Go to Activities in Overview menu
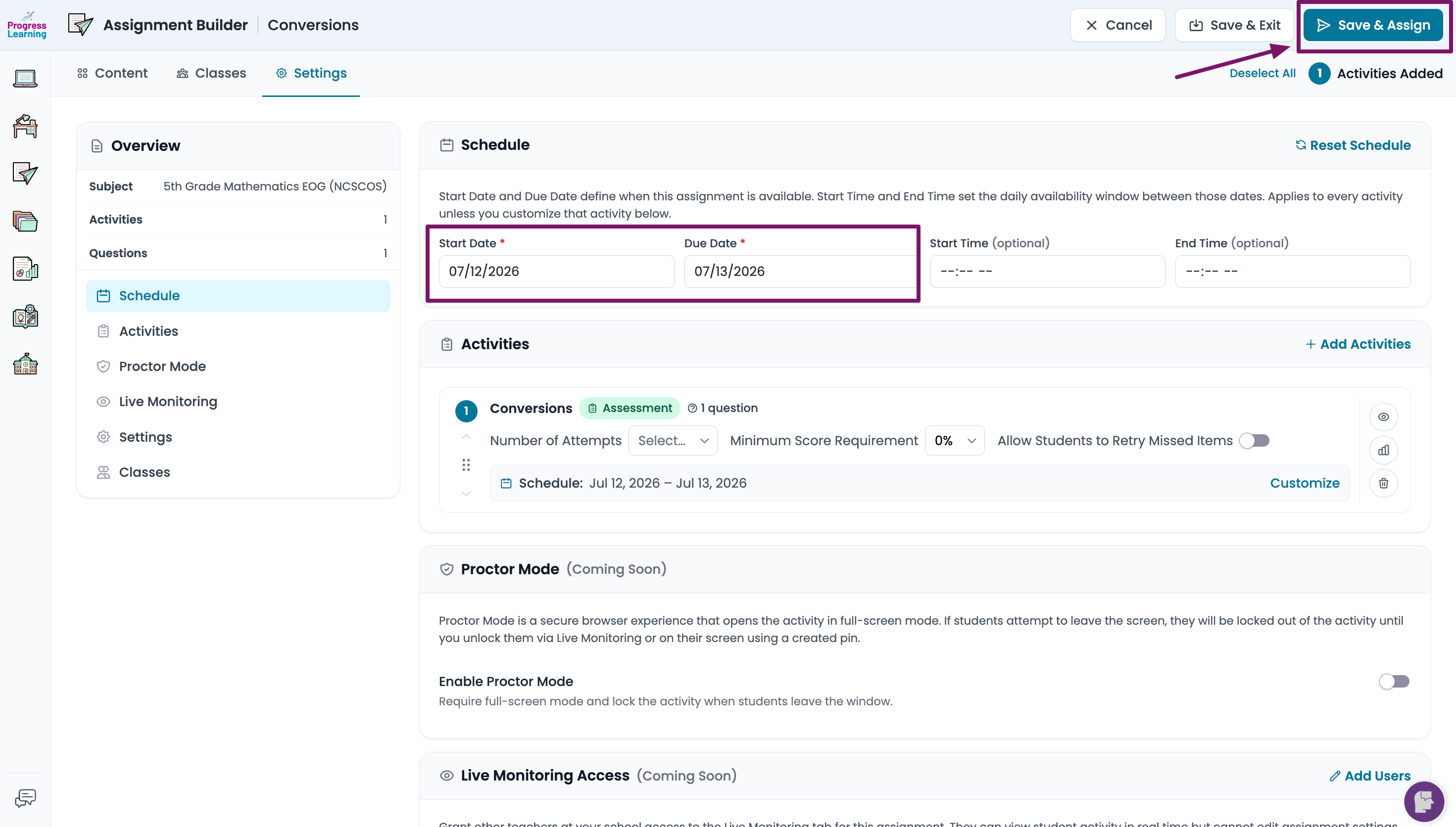Viewport: 1456px width, 827px height. [238, 331]
